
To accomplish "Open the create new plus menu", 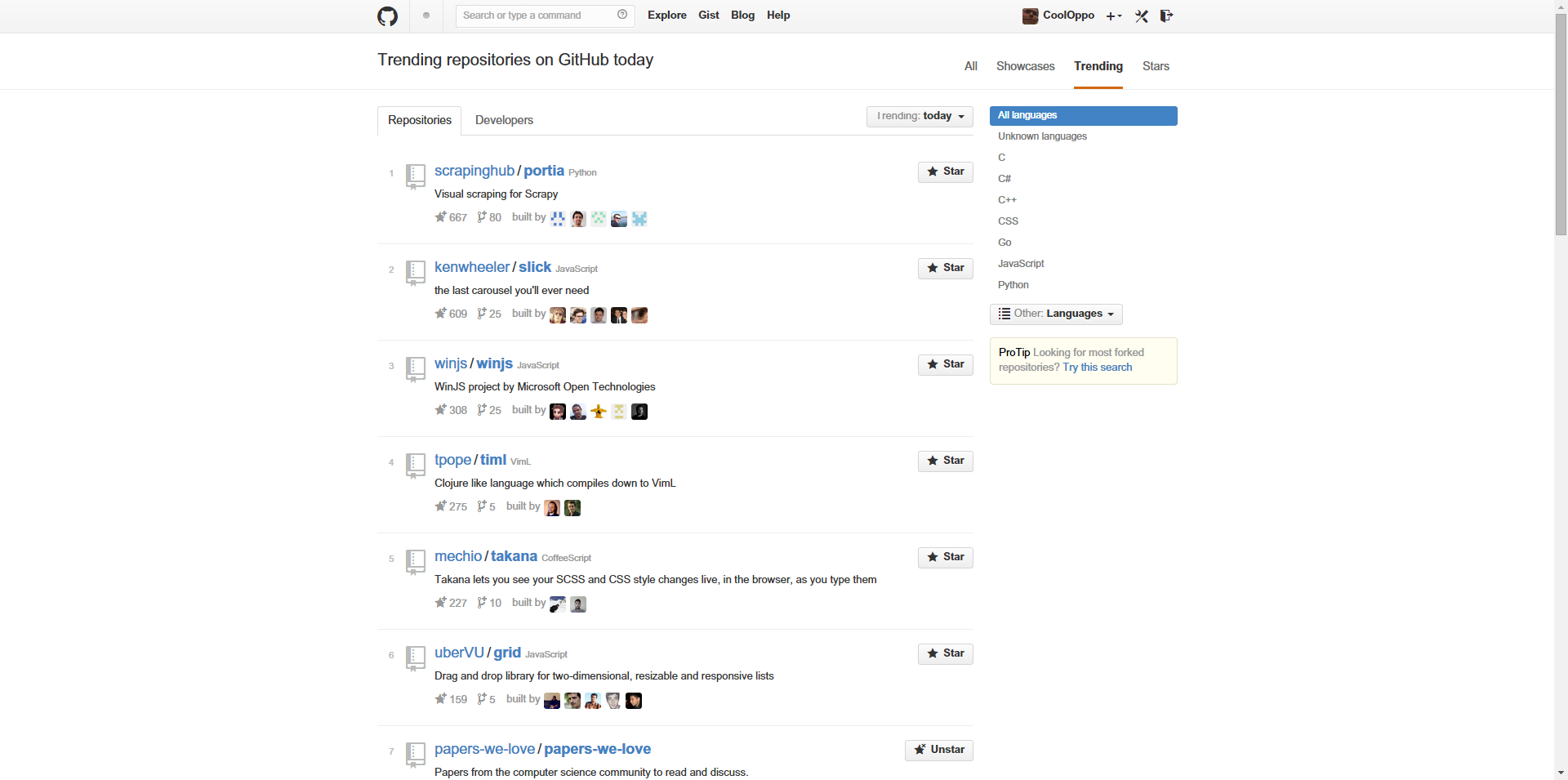I will [x=1114, y=16].
